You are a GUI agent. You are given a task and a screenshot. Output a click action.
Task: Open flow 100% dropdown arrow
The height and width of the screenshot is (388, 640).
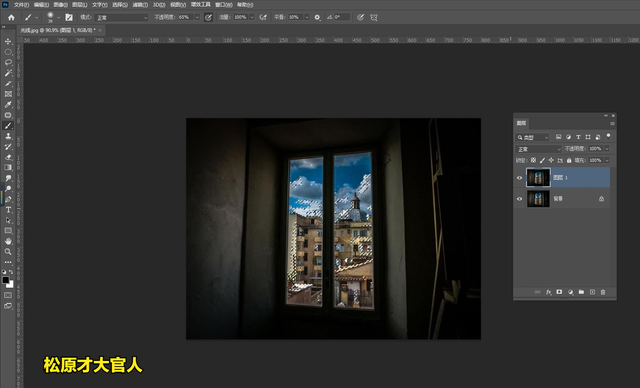(x=252, y=18)
